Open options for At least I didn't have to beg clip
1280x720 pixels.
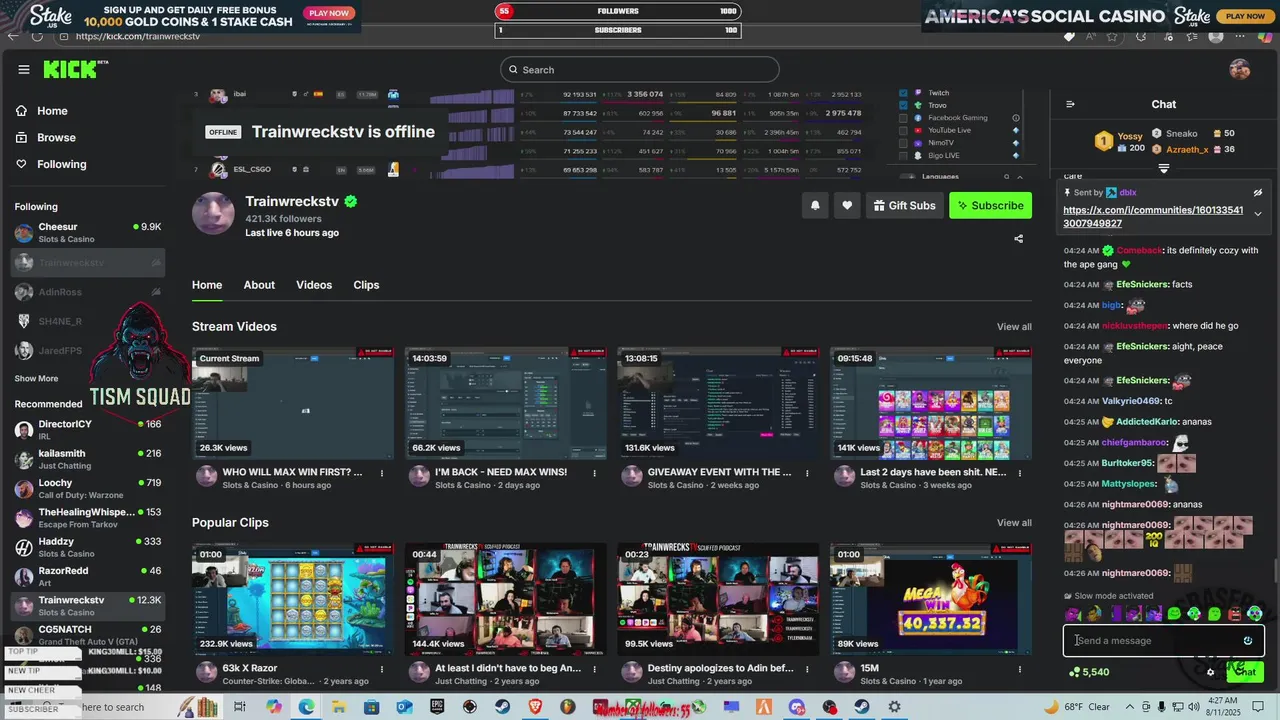[594, 669]
